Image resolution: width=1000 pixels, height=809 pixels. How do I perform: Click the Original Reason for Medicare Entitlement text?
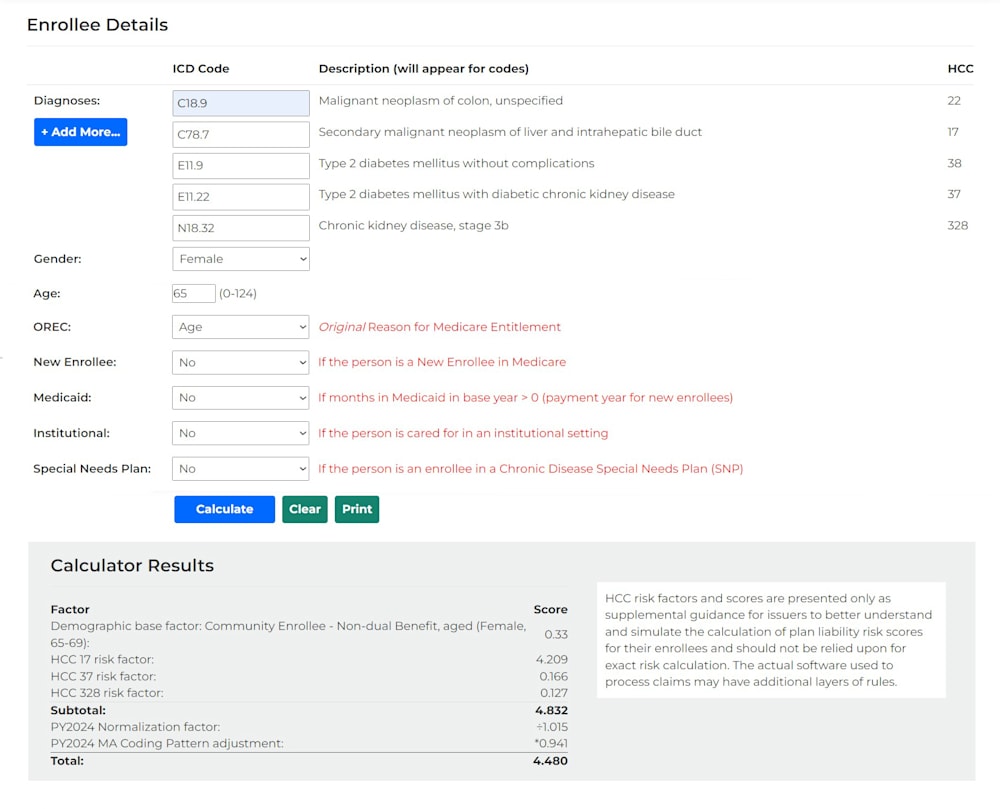439,327
